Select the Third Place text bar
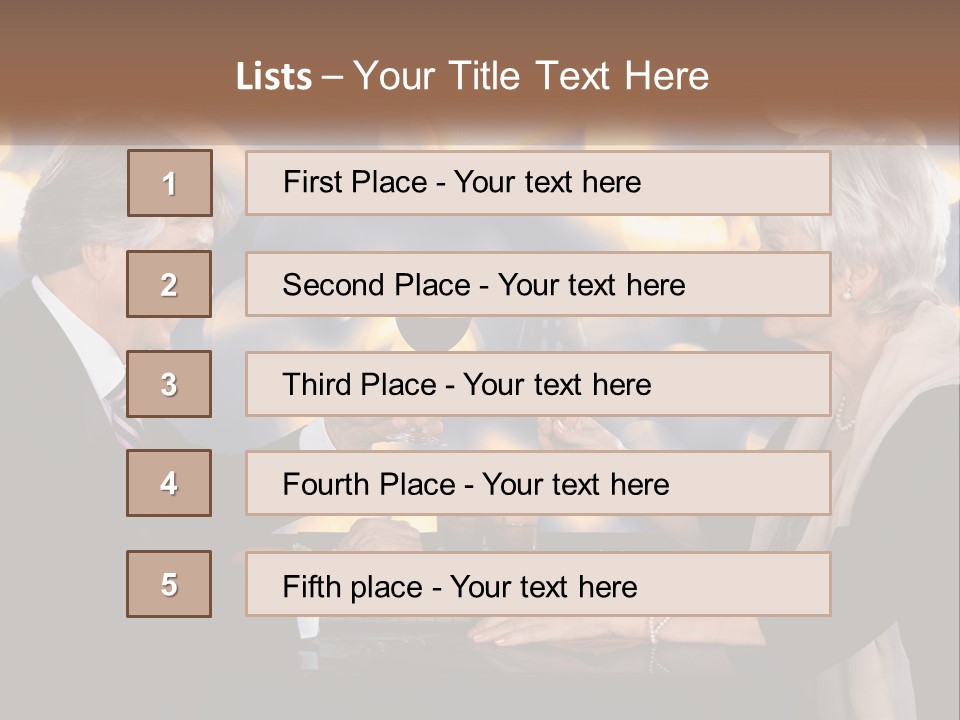The height and width of the screenshot is (720, 960). click(x=538, y=384)
